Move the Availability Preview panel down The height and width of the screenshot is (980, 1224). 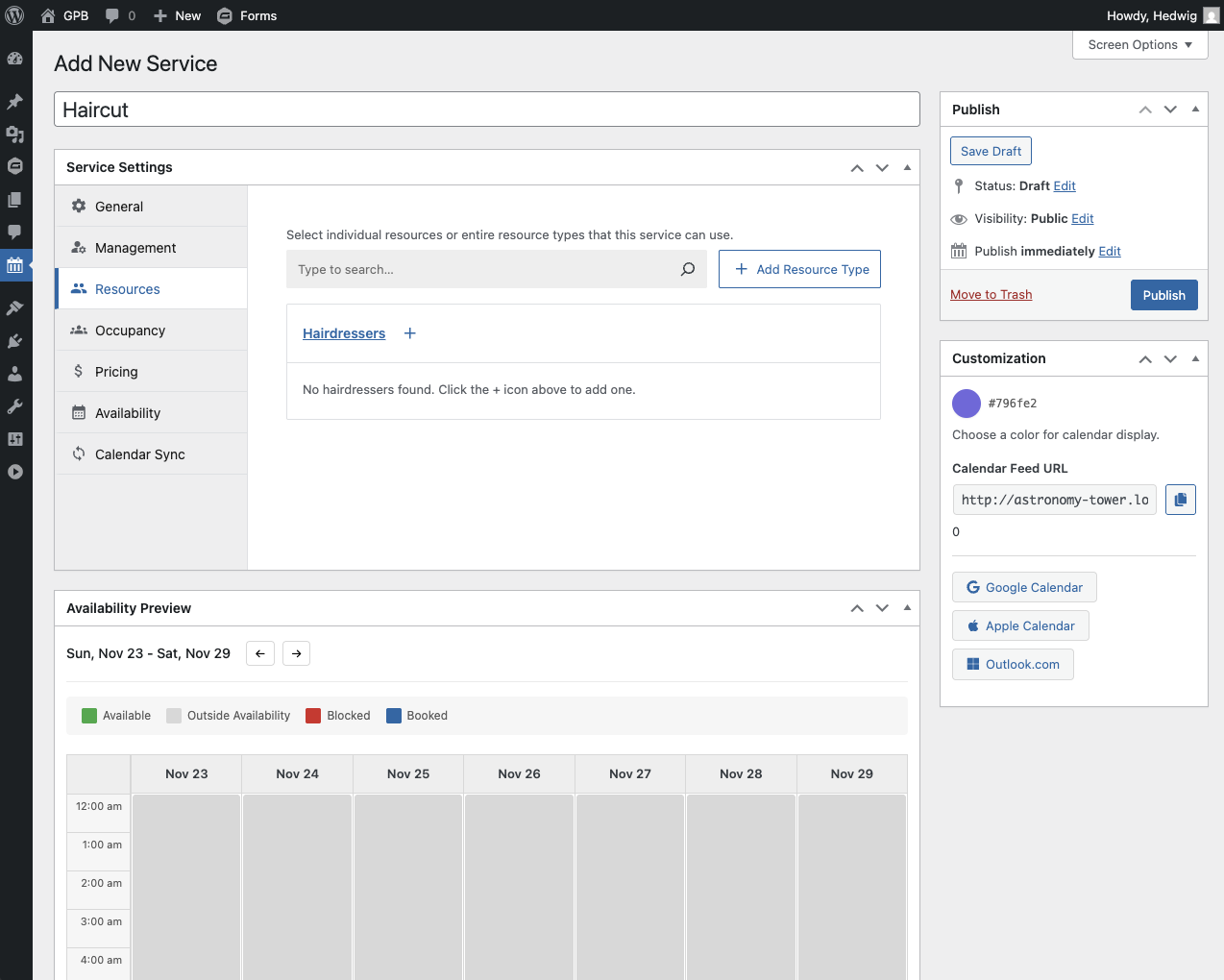(882, 608)
